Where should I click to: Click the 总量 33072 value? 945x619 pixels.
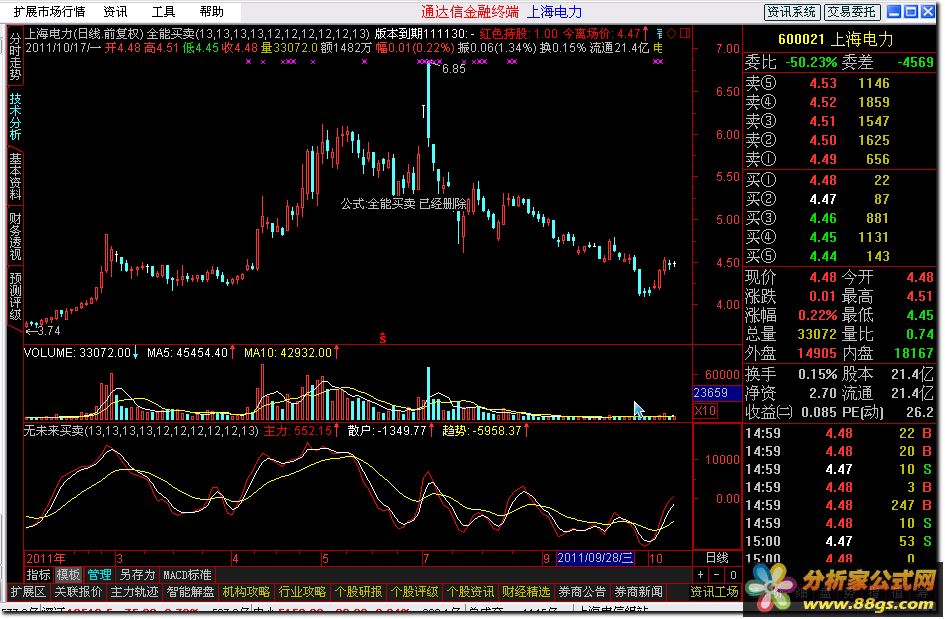(817, 334)
